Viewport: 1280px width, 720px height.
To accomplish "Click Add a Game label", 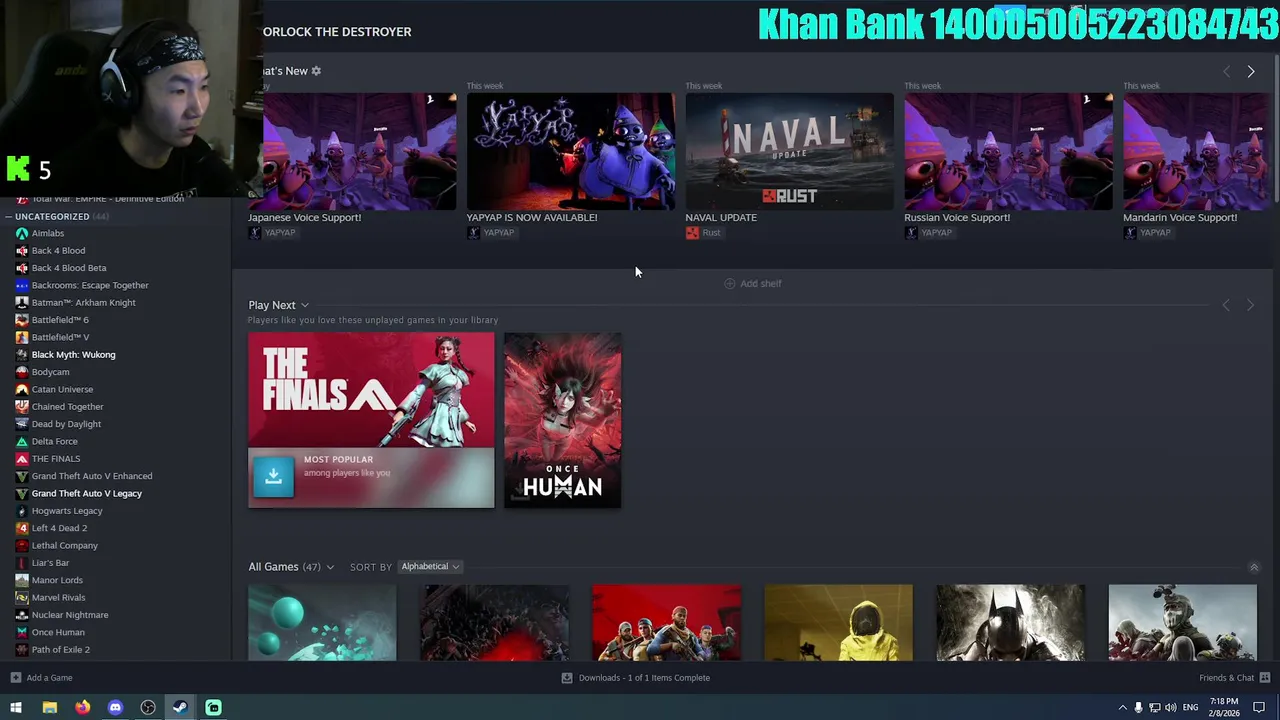I will (x=49, y=678).
